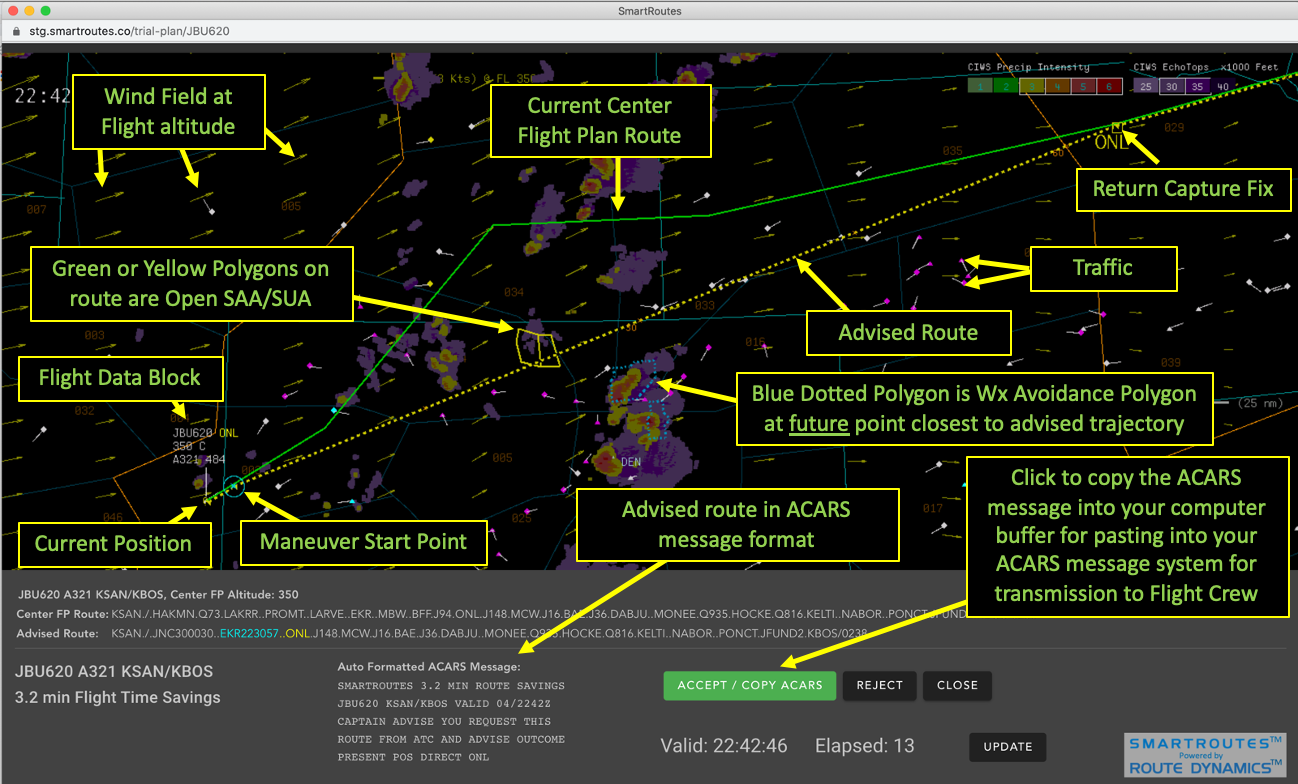Click sector label "039" on the map
This screenshot has width=1298, height=784.
point(1170,362)
